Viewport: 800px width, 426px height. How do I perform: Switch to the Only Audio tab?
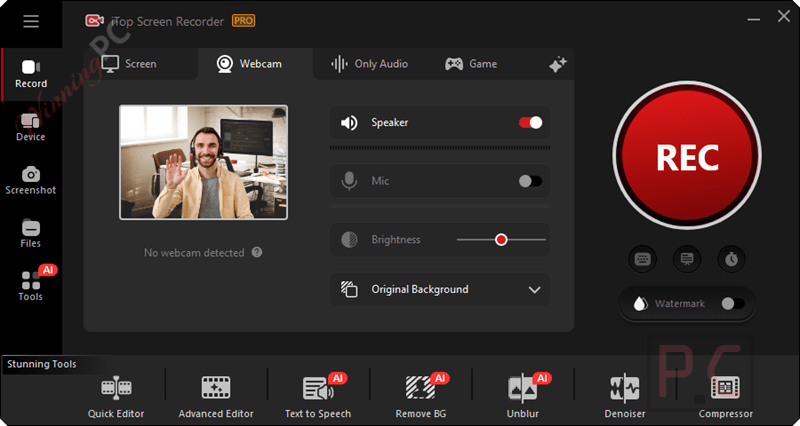[x=369, y=64]
